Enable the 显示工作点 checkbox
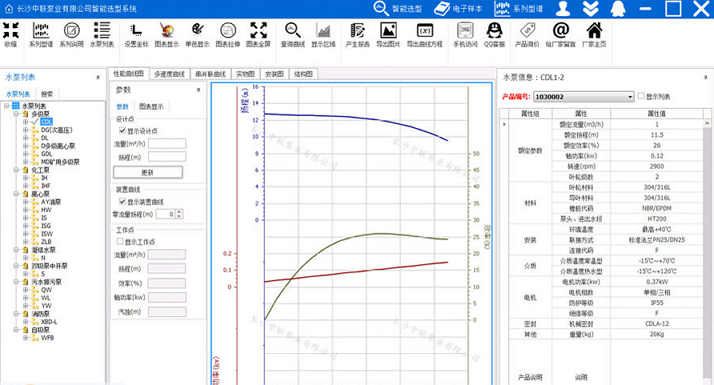This screenshot has width=714, height=385. point(120,241)
